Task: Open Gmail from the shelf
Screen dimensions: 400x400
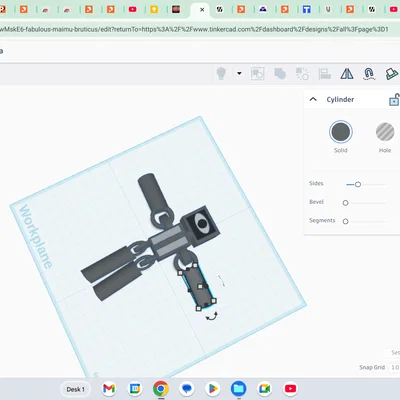Action: point(109,389)
